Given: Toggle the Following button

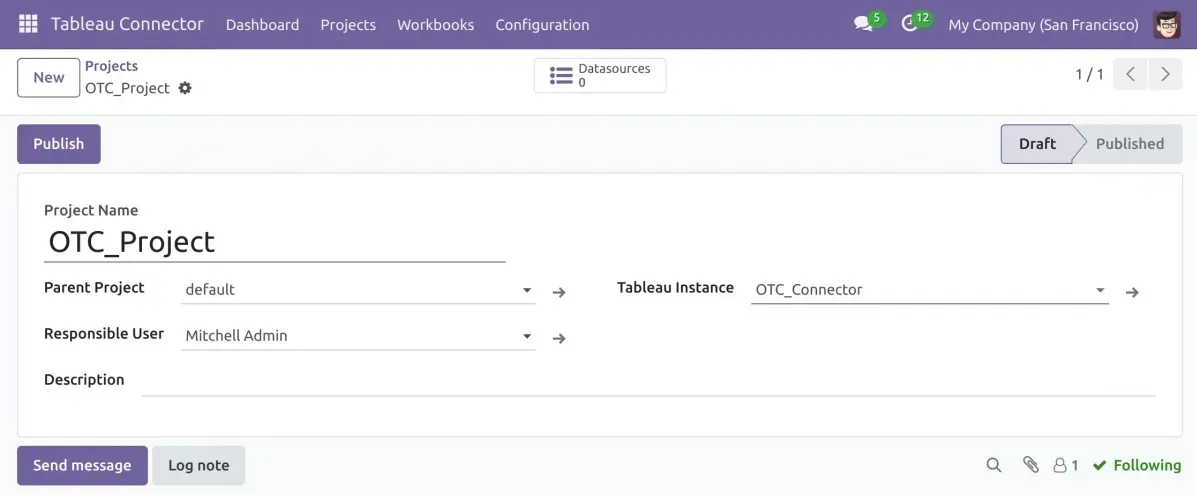Looking at the screenshot, I should click(1137, 465).
